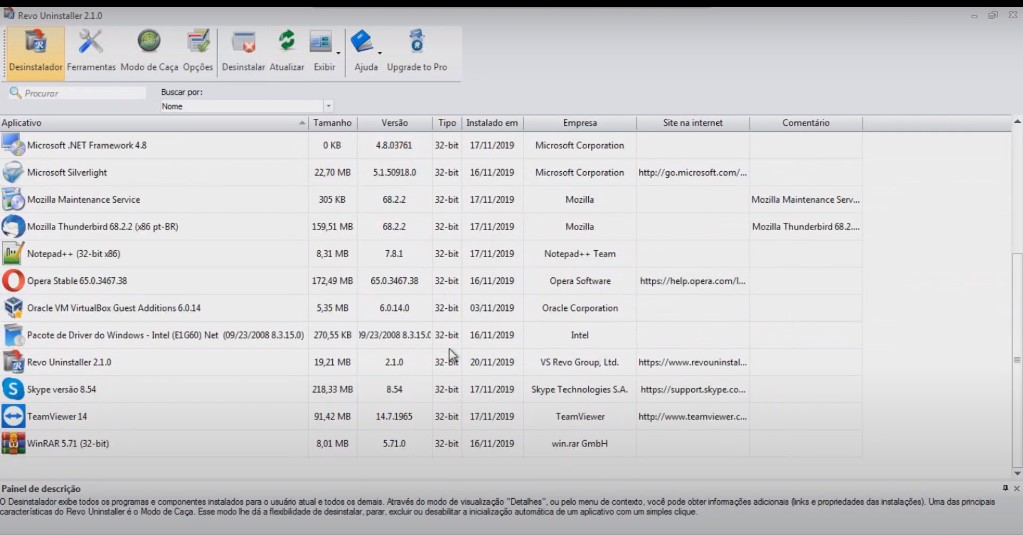
Task: Open the Buscar por Nome dropdown
Action: tap(328, 106)
